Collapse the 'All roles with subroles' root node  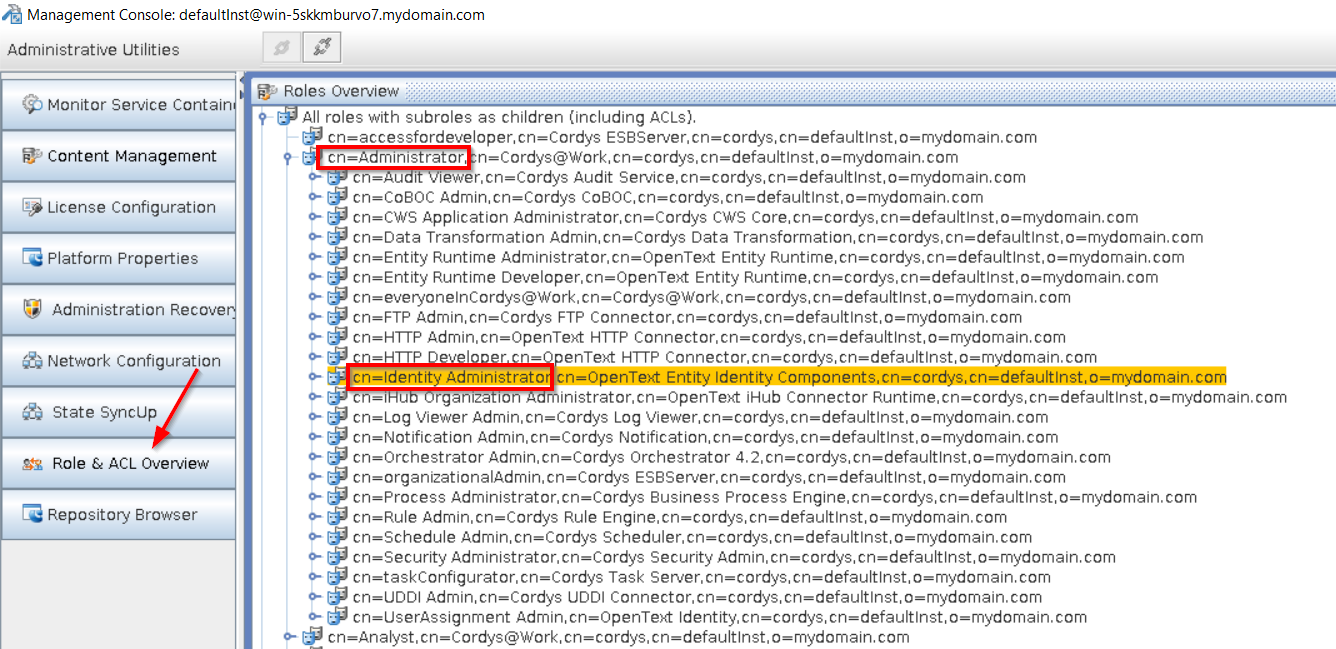tap(265, 118)
